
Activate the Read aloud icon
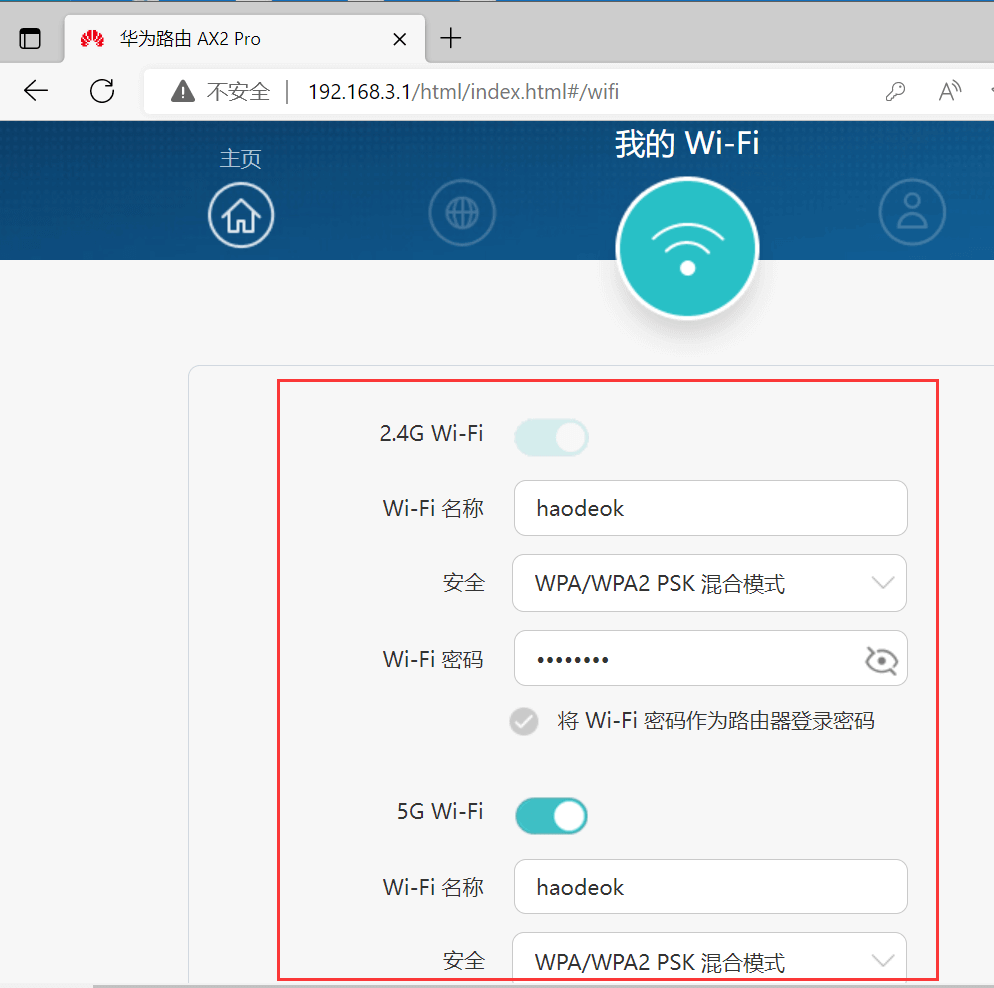point(950,91)
